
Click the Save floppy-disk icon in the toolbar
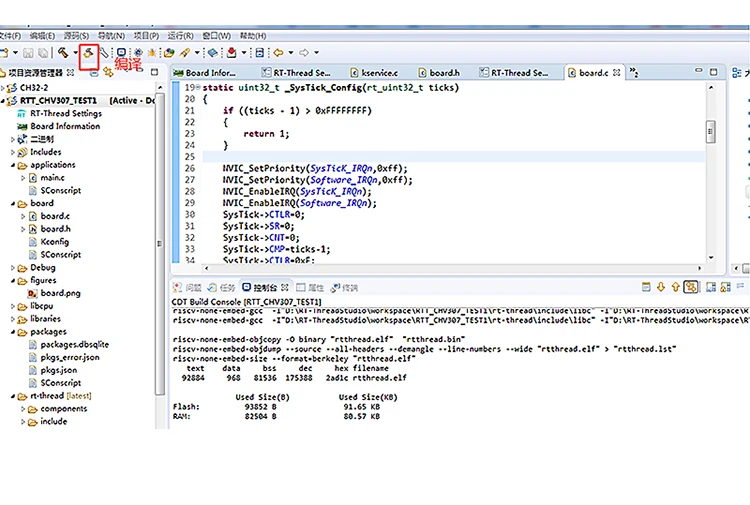[28, 53]
